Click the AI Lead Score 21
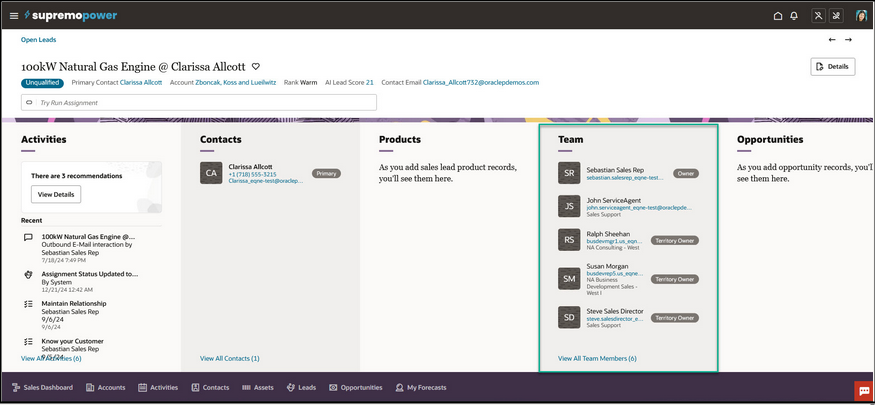Screen dimensions: 875x405 pyautogui.click(x=369, y=83)
